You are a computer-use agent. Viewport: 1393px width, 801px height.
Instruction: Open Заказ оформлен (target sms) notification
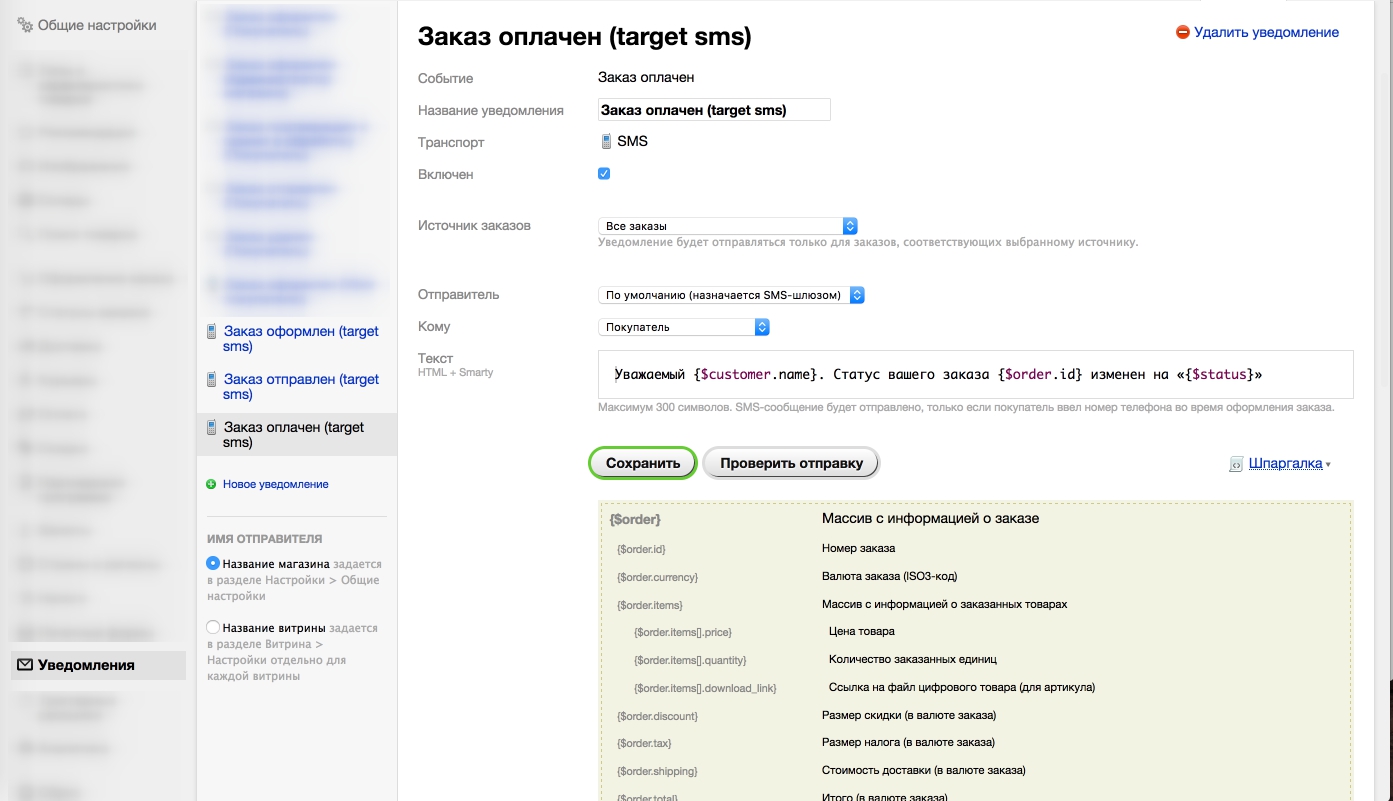[301, 339]
